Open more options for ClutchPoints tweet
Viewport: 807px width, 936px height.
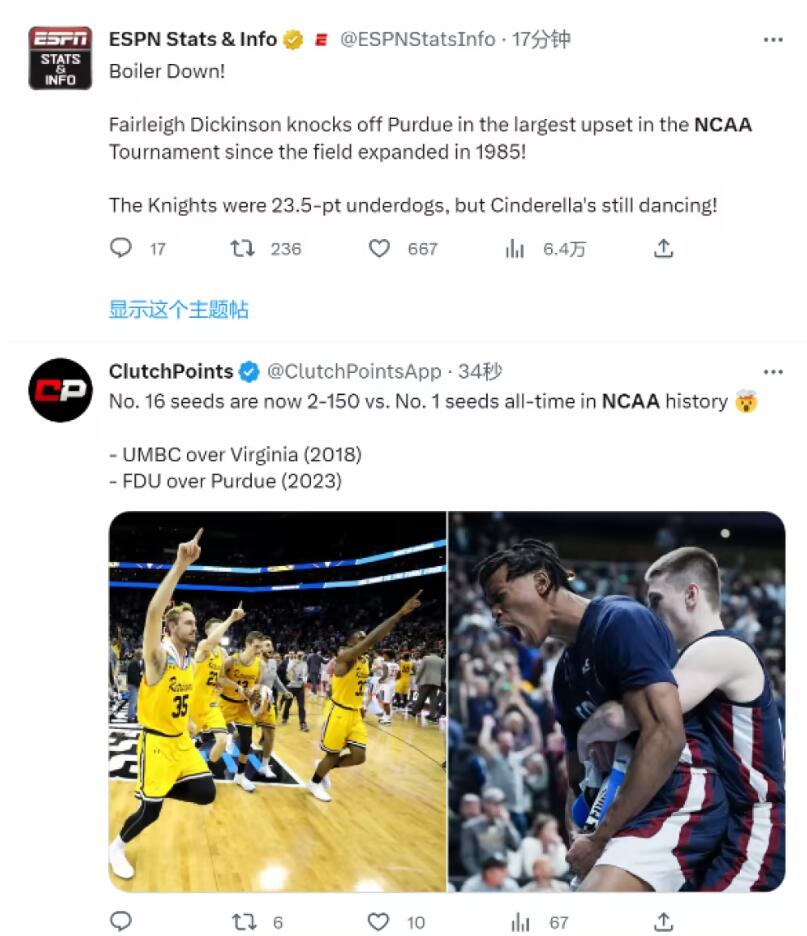tap(773, 372)
